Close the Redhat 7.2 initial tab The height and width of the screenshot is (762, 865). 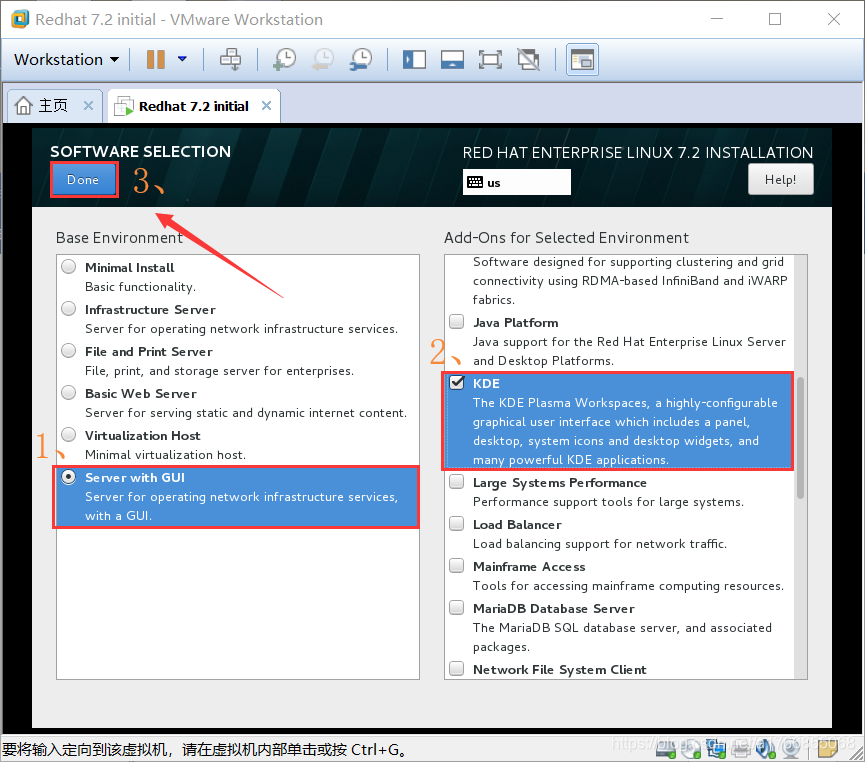coord(266,105)
